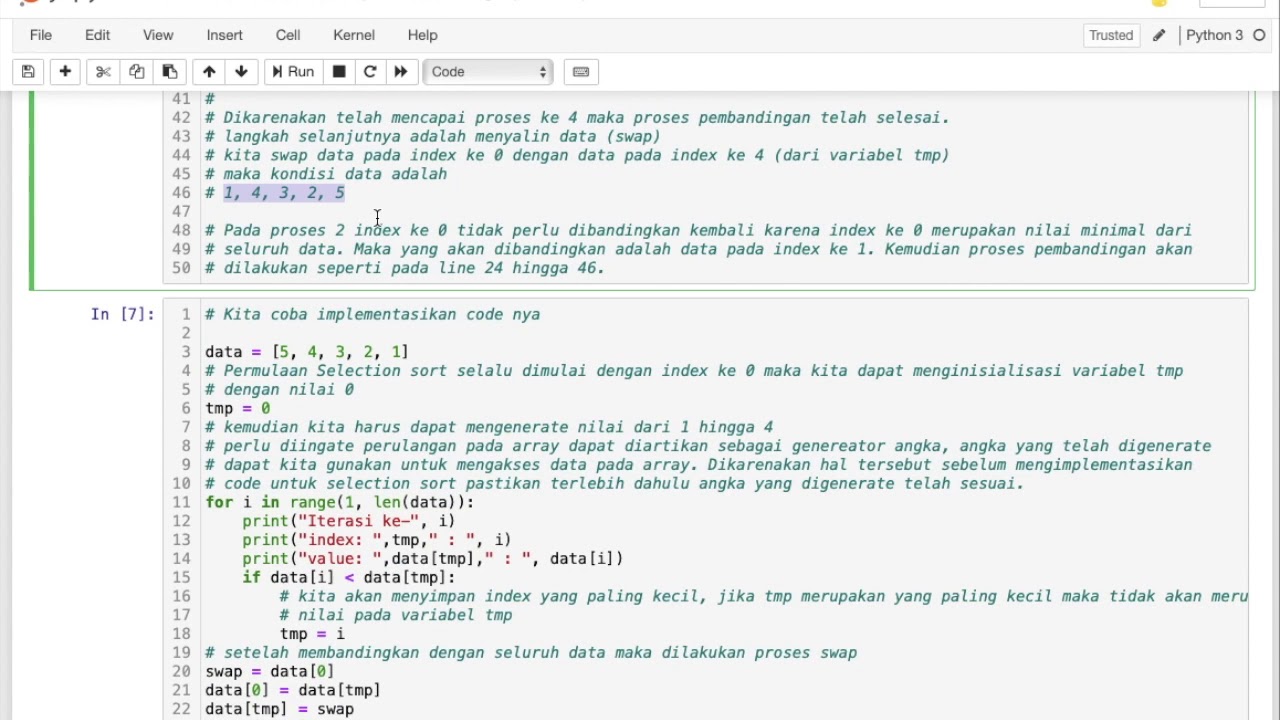The width and height of the screenshot is (1280, 720).
Task: Click comment line starting '# Pada proses 2'
Action: (x=698, y=230)
